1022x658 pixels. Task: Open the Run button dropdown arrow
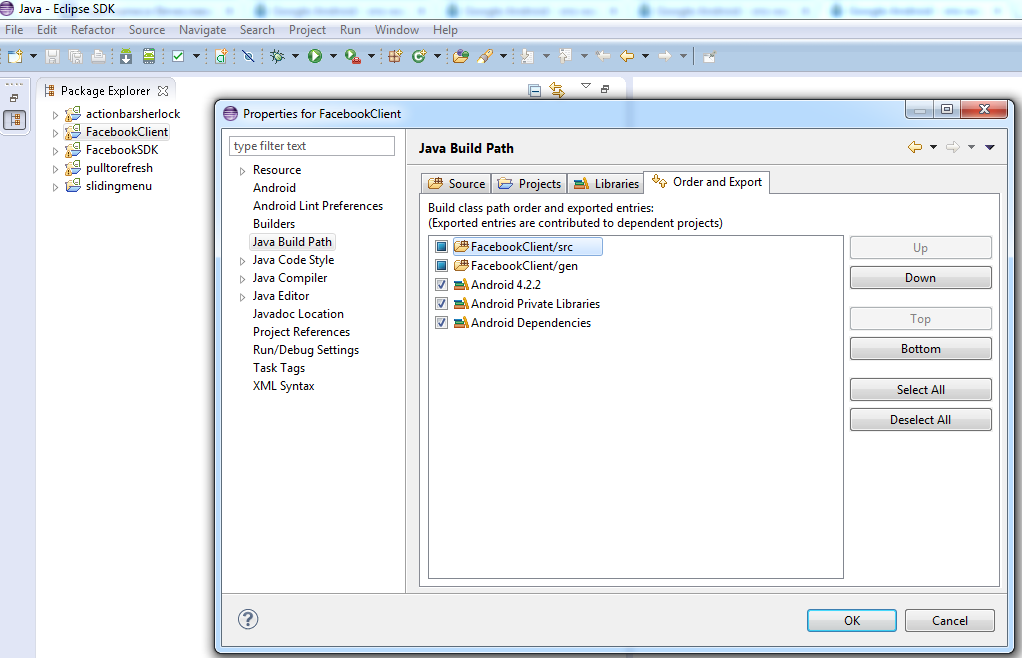click(x=333, y=57)
